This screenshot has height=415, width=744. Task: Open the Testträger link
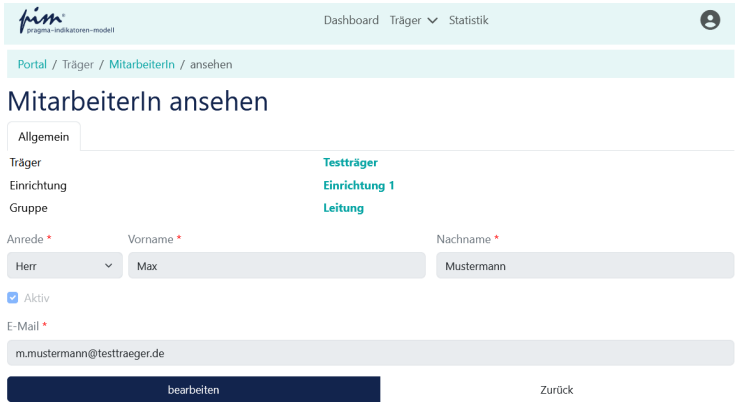[350, 162]
